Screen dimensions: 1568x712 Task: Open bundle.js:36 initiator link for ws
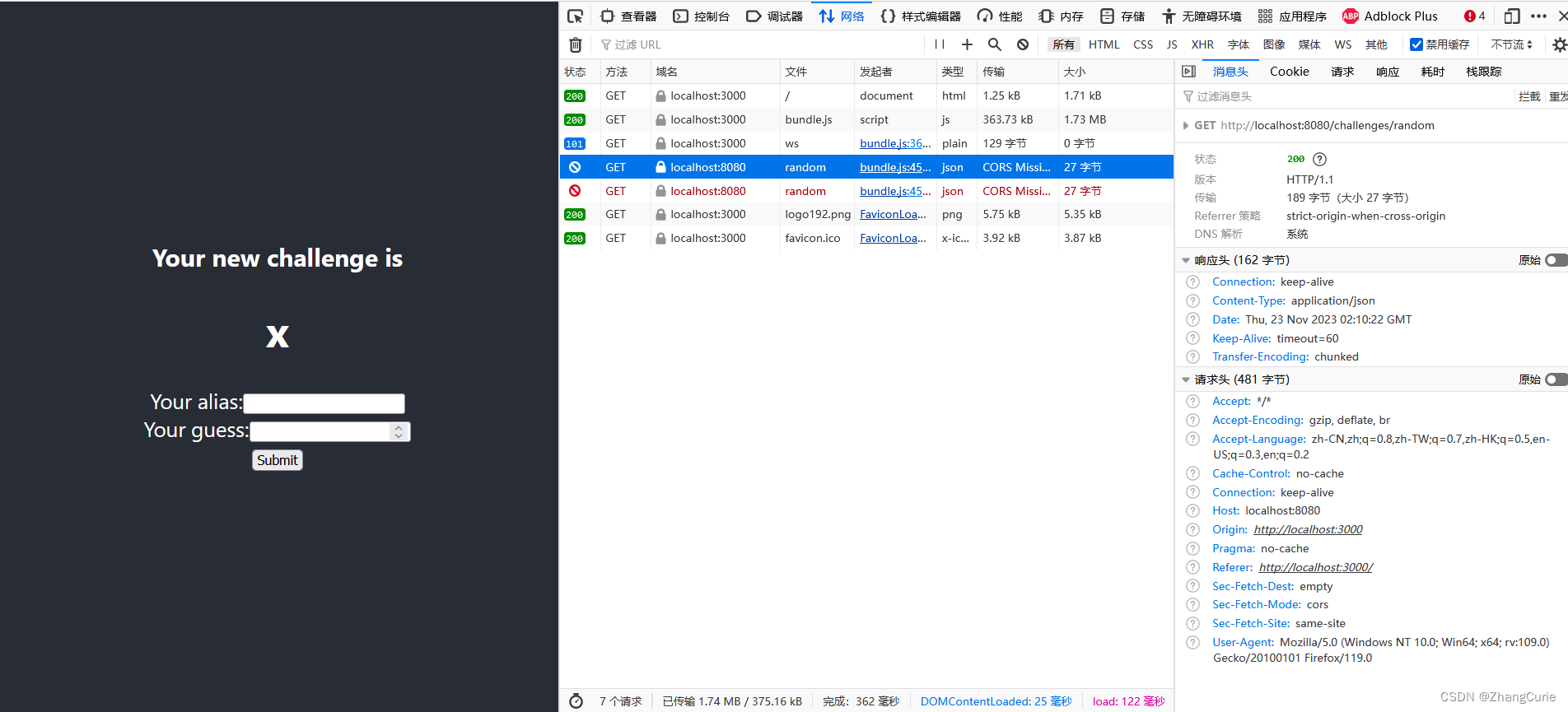[895, 143]
